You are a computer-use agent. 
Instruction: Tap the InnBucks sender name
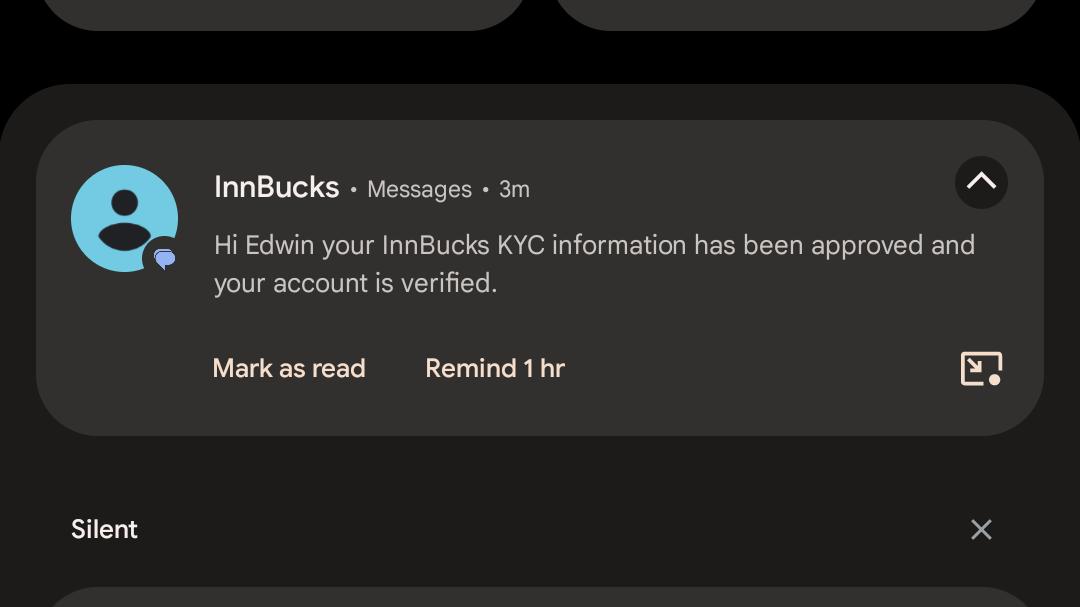point(276,187)
